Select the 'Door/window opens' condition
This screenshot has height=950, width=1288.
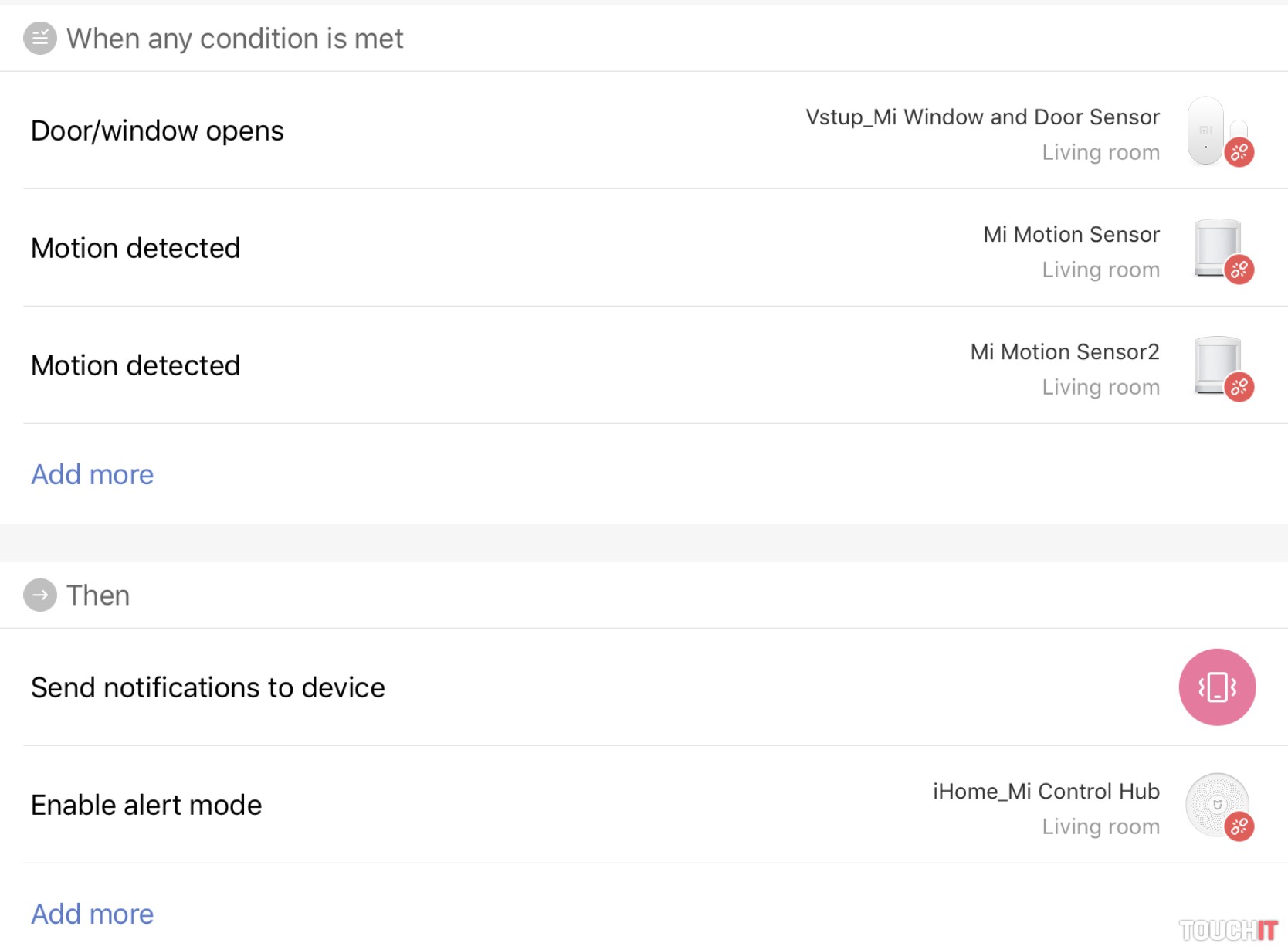(x=158, y=131)
